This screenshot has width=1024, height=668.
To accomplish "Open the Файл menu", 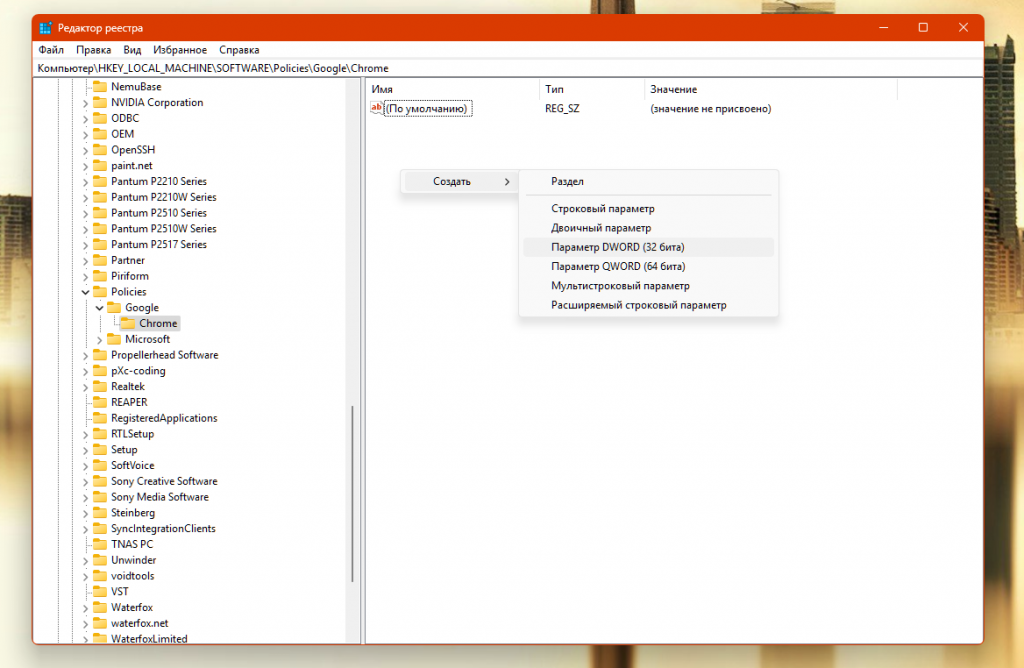I will 51,49.
